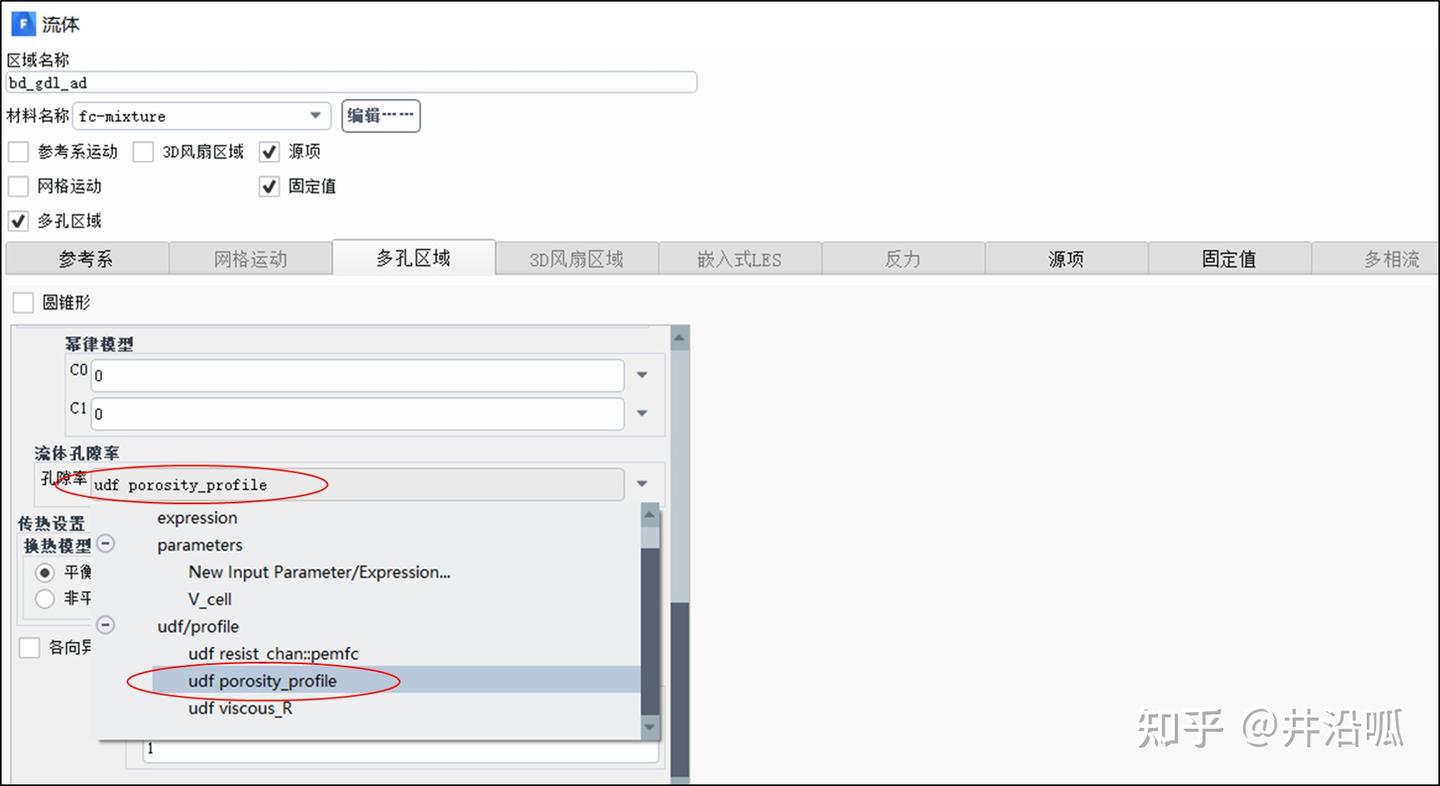Screen dimensions: 1440x786
Task: Disable the 固定值 checkbox
Action: [268, 186]
